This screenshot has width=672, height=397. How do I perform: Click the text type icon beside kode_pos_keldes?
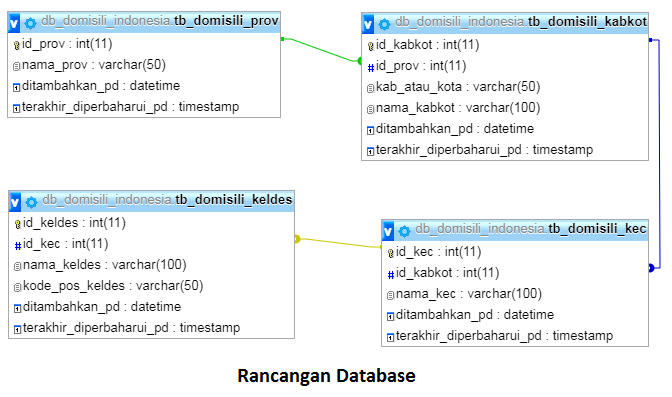(18, 287)
